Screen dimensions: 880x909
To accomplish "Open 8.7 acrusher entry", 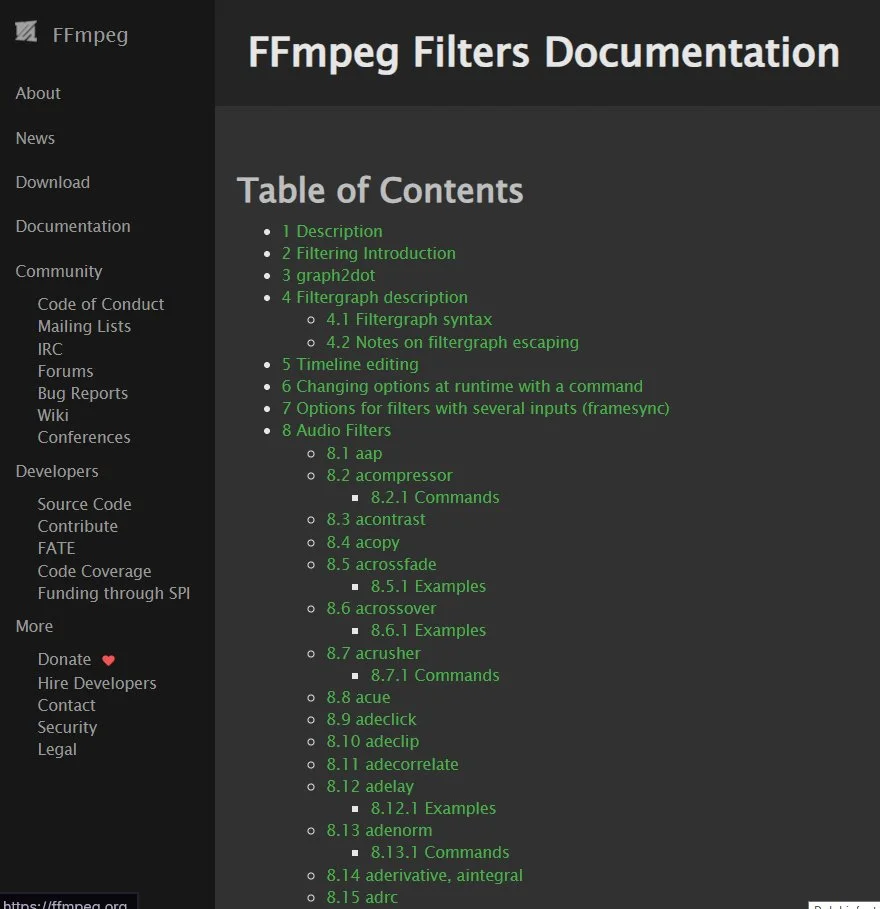I will [374, 653].
